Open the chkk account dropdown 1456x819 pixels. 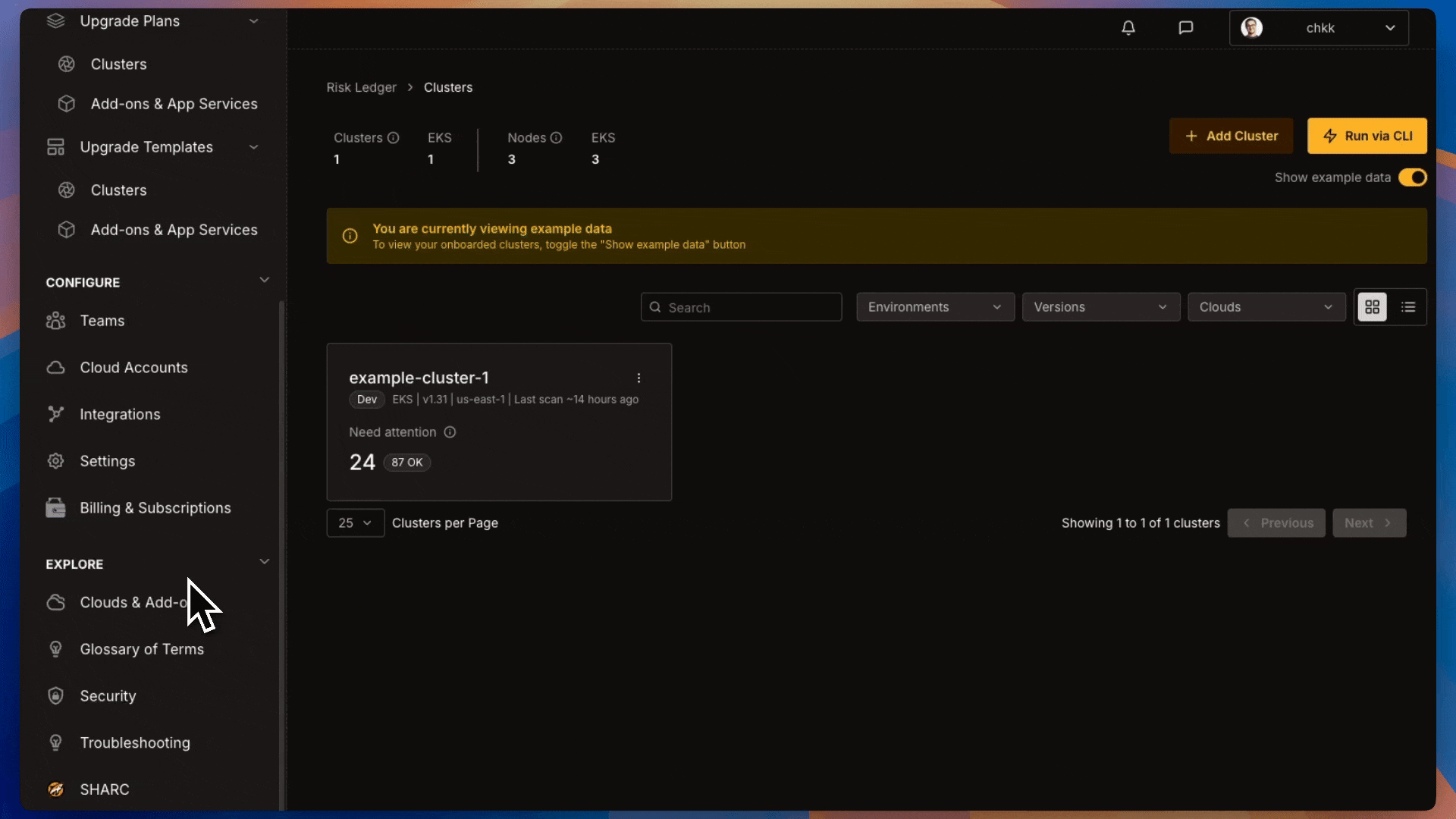pyautogui.click(x=1319, y=28)
